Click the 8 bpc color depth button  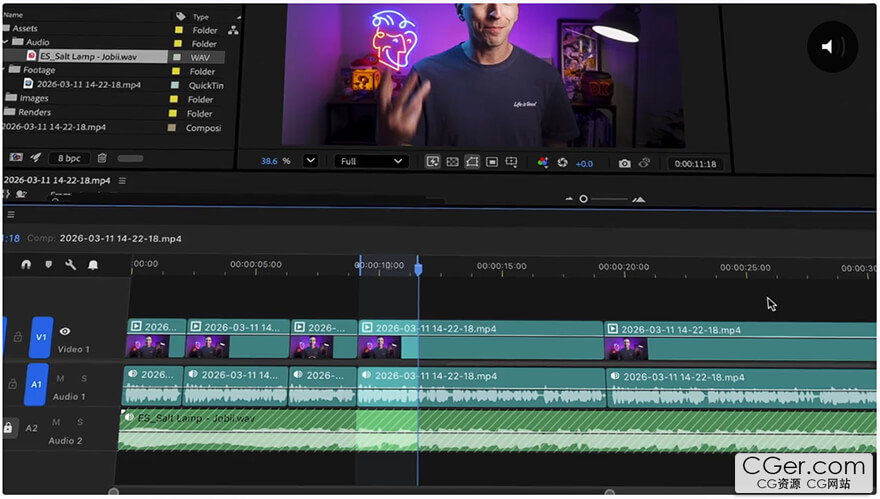[69, 158]
